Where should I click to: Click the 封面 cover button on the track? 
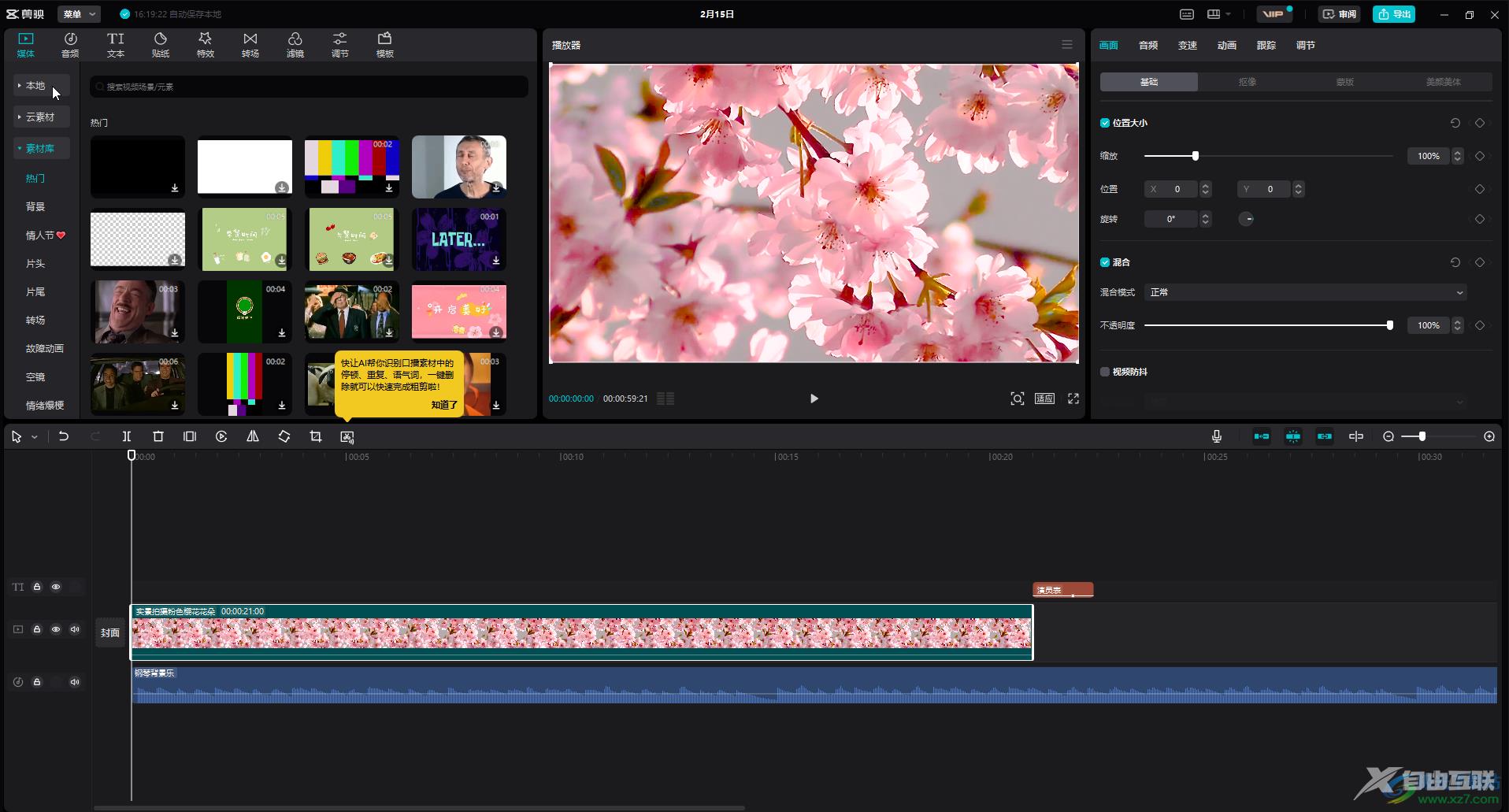tap(110, 632)
